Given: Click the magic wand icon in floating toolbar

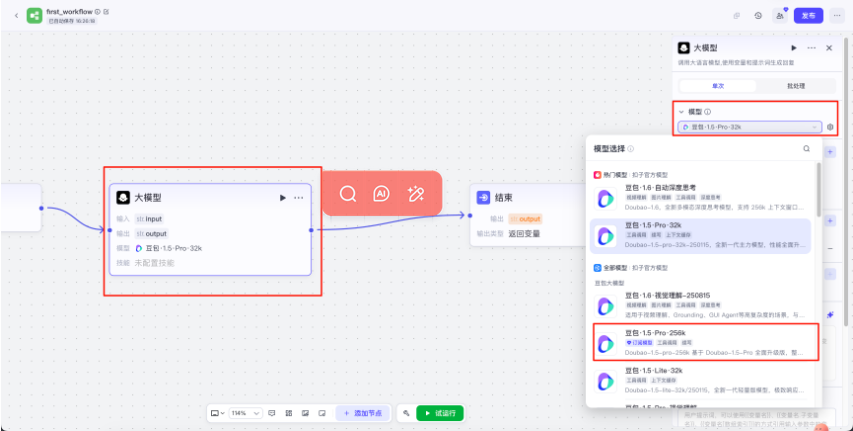Looking at the screenshot, I should [416, 194].
